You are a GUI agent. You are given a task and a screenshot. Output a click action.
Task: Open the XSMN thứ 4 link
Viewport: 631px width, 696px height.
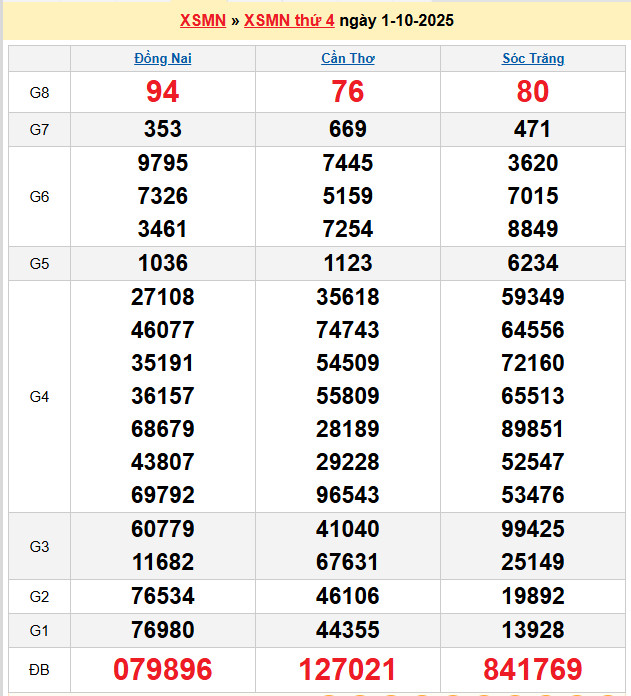pos(289,20)
